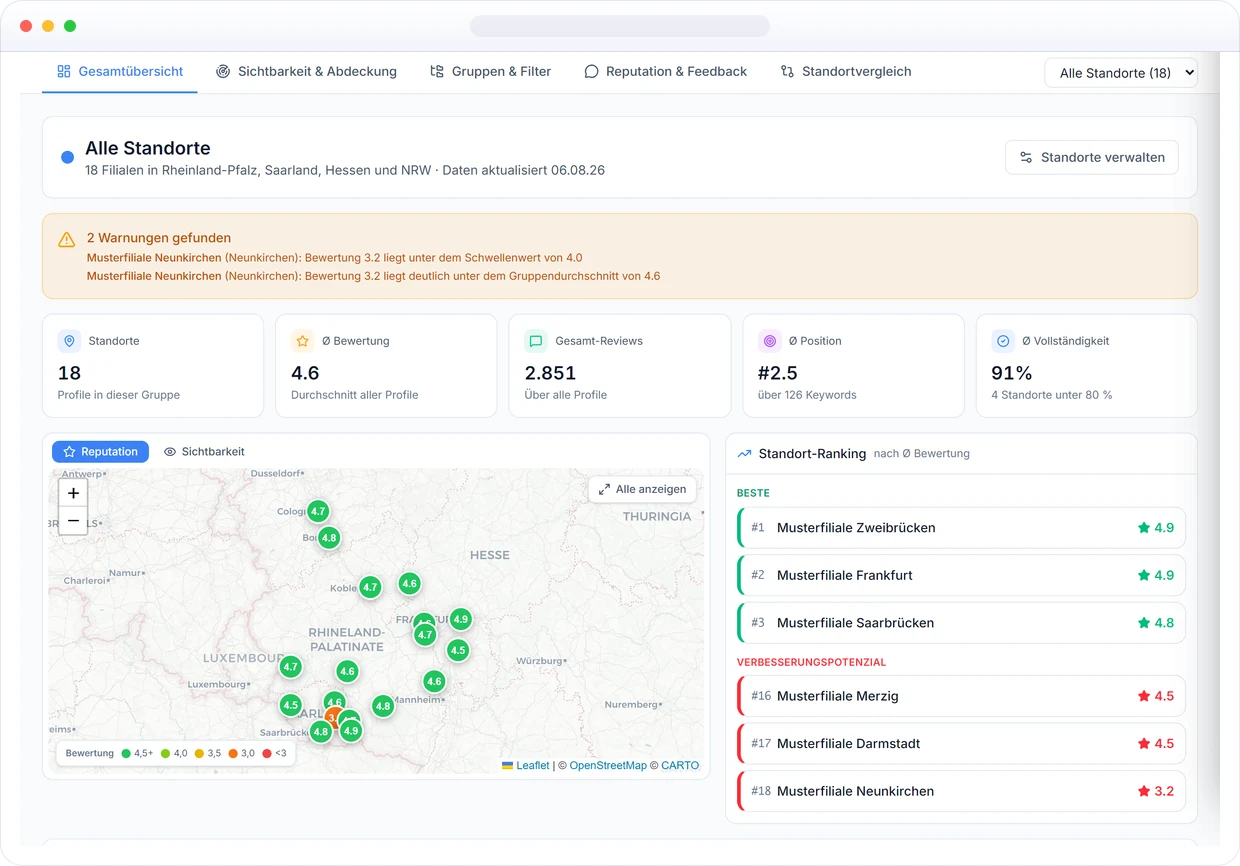Select the 4.7 map marker near Luxembourg
Image resolution: width=1240 pixels, height=866 pixels.
point(291,666)
